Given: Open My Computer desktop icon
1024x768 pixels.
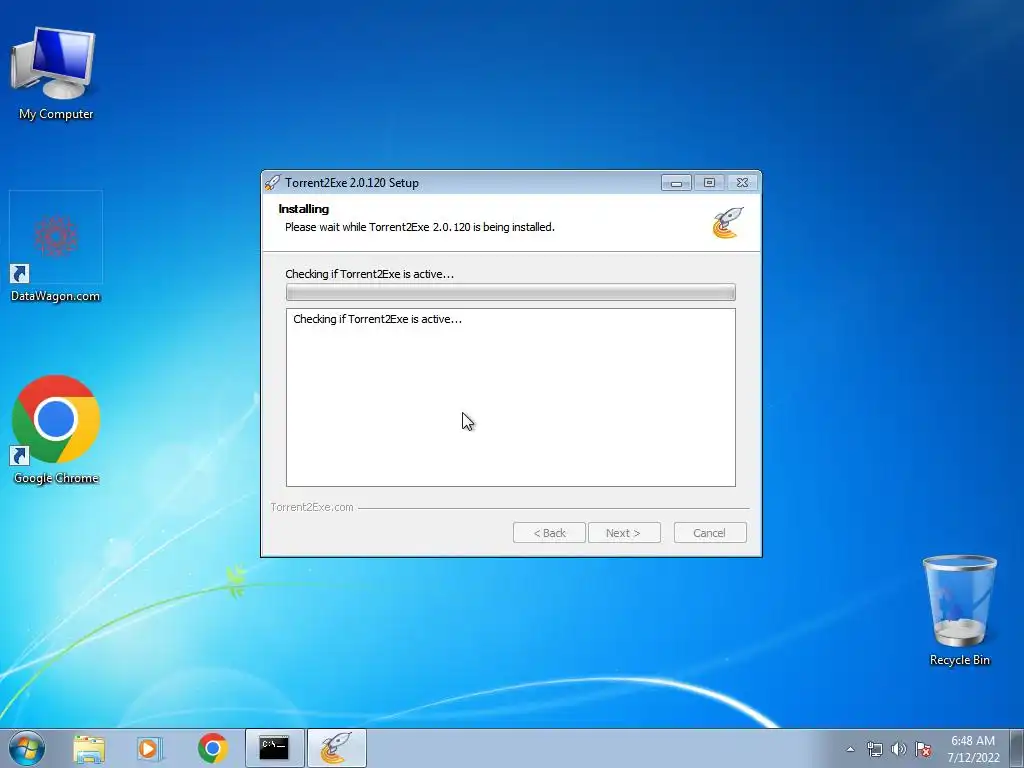Looking at the screenshot, I should [56, 74].
